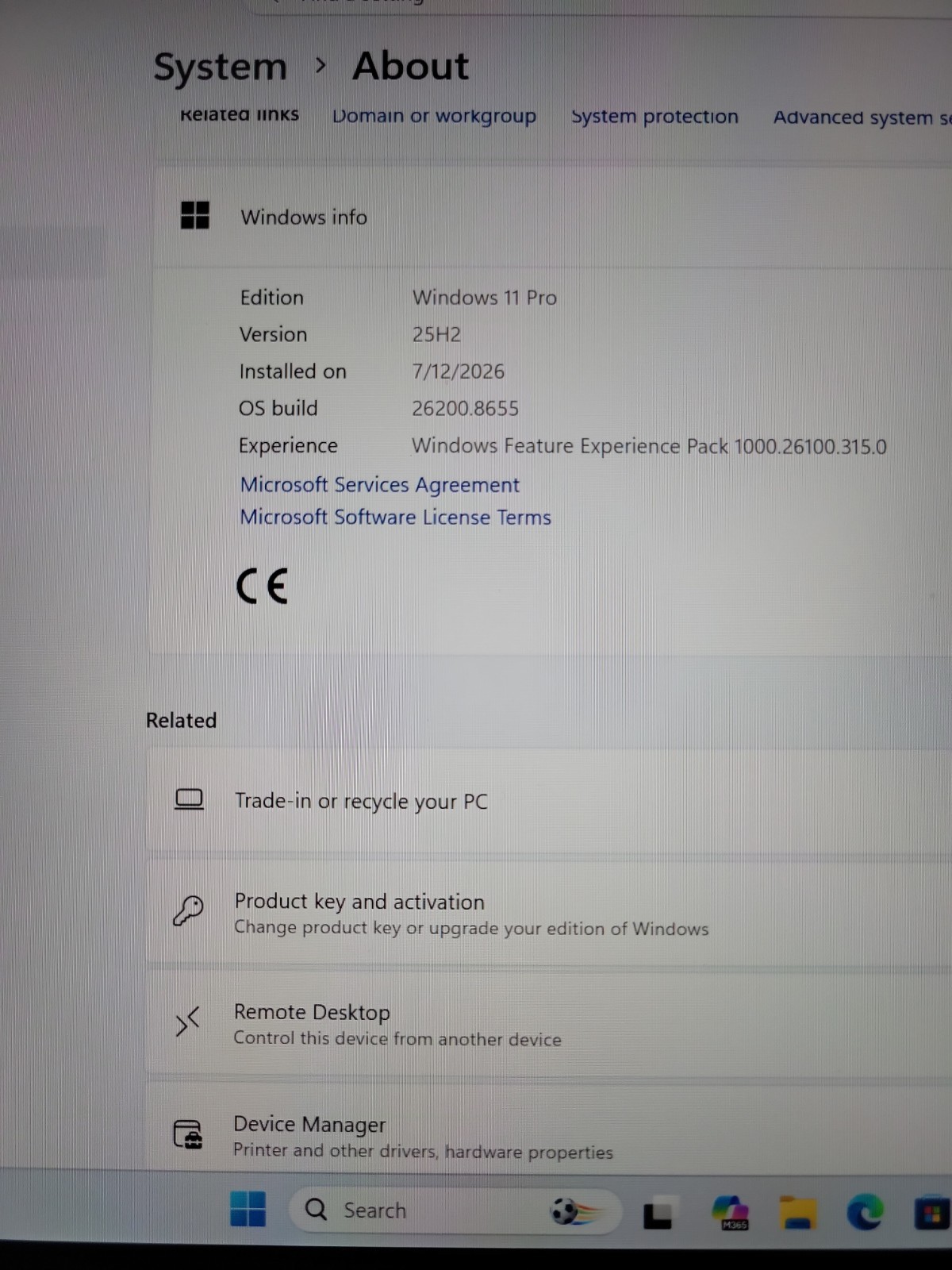This screenshot has width=952, height=1270.
Task: Select the Installed on date 7/12/2026
Action: pyautogui.click(x=458, y=371)
